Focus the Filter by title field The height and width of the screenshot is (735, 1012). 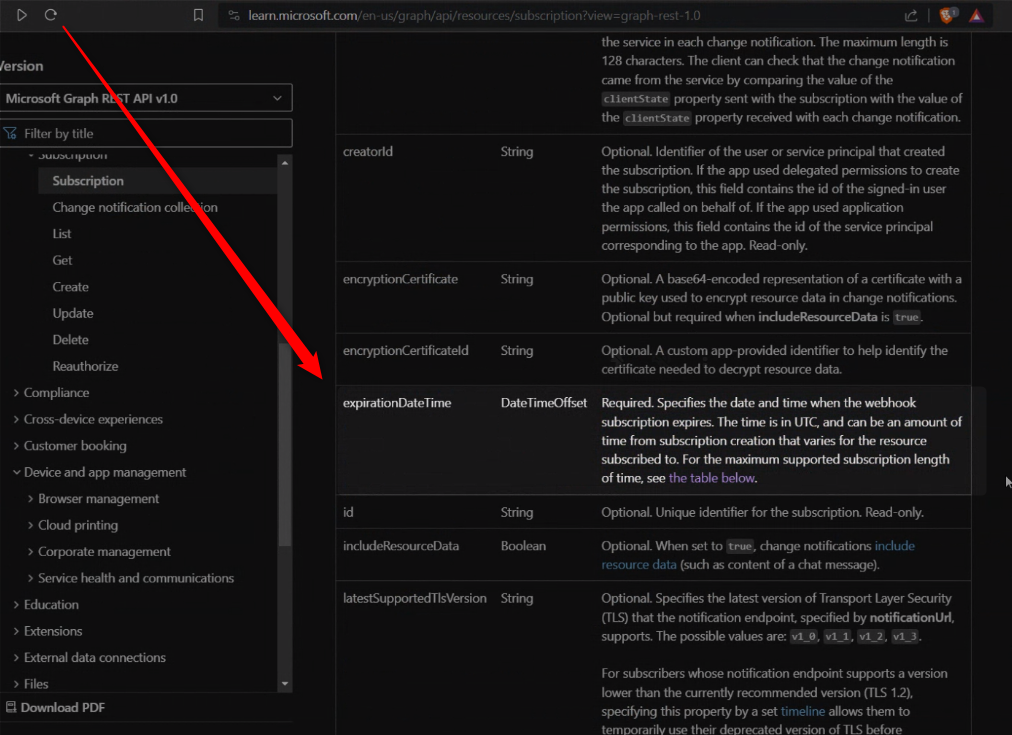pyautogui.click(x=146, y=134)
